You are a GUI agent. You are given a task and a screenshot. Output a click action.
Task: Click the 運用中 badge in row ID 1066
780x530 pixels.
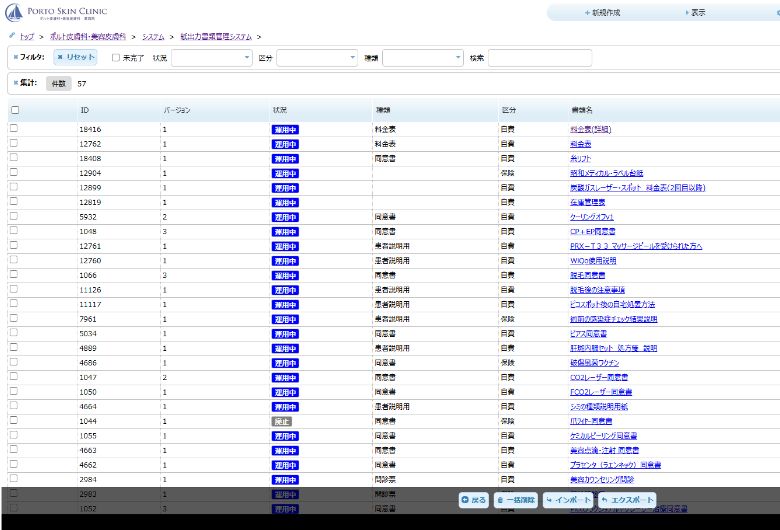point(285,276)
